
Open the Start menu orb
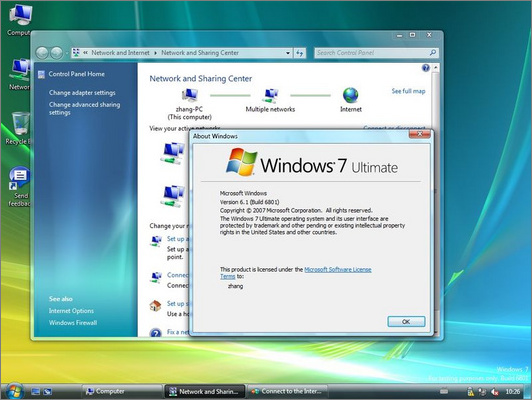click(x=14, y=391)
